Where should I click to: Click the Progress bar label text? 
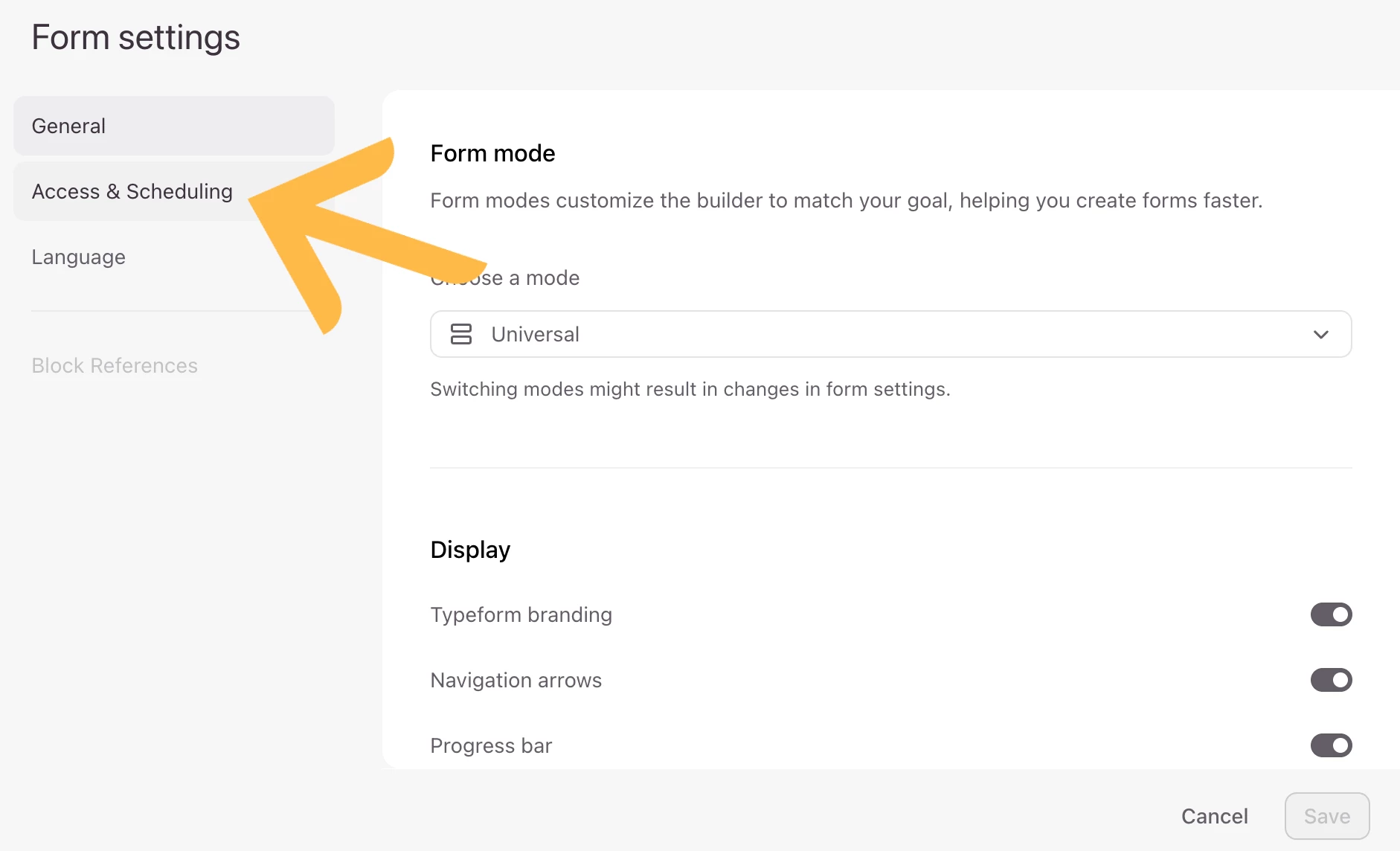[x=491, y=745]
